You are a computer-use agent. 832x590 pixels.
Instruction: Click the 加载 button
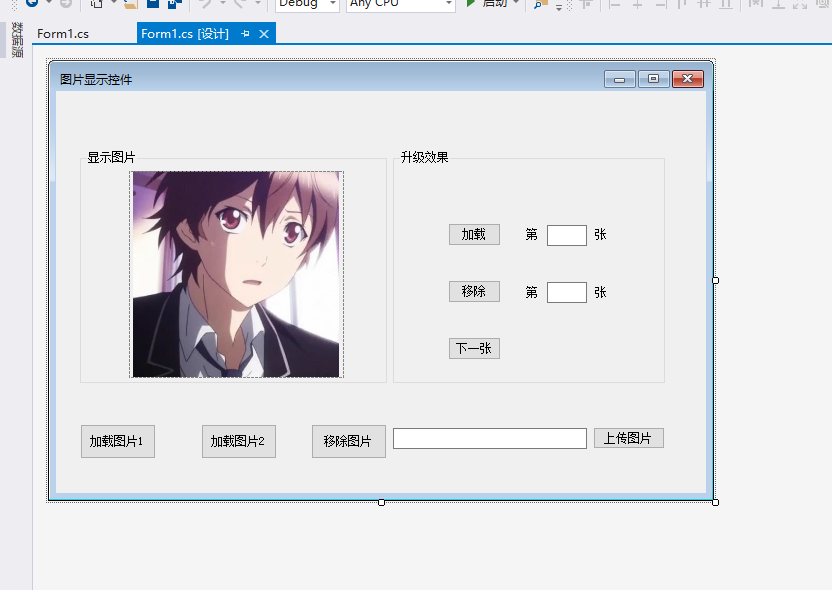474,235
